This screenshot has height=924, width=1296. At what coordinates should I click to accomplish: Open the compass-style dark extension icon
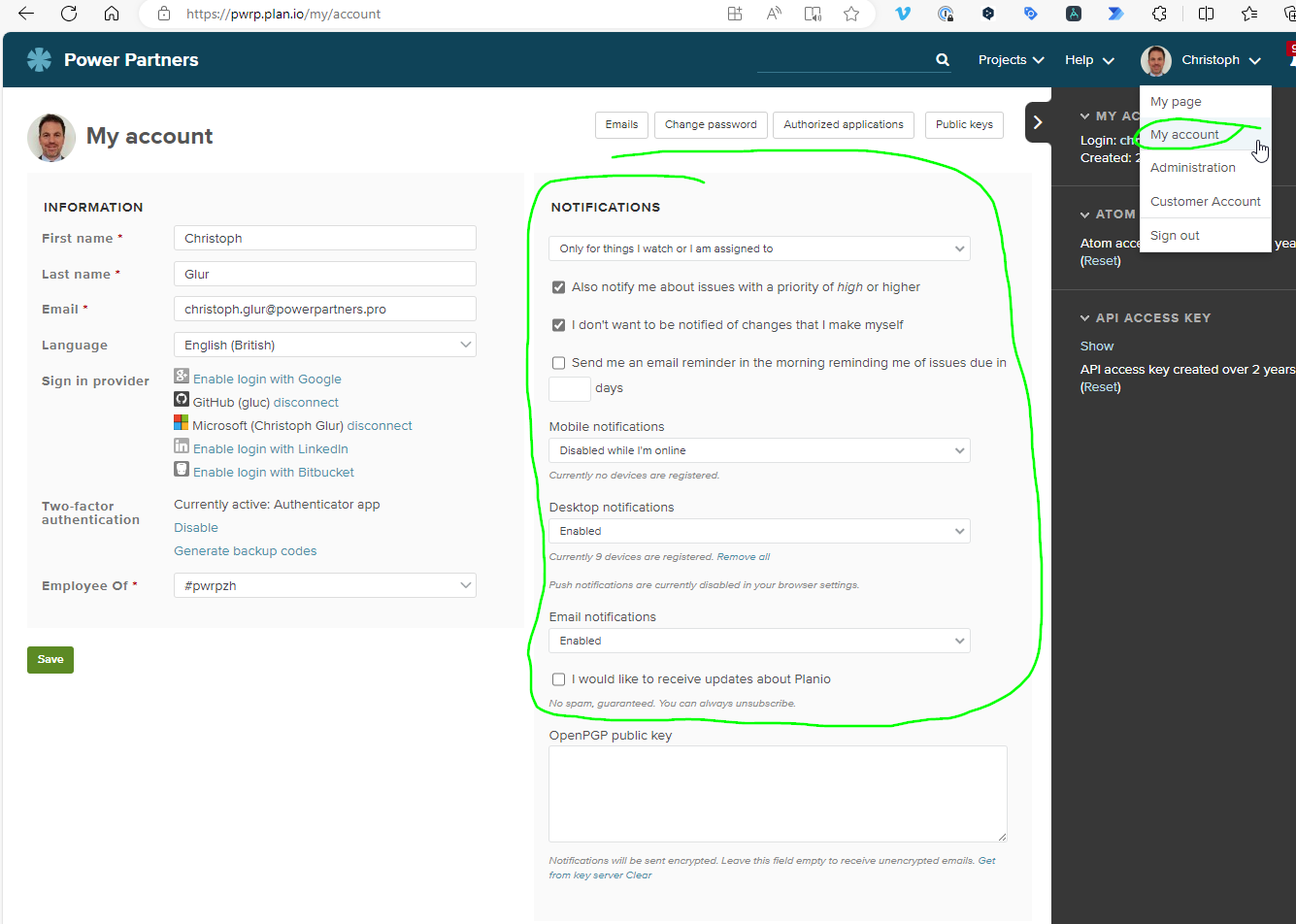tap(1074, 14)
